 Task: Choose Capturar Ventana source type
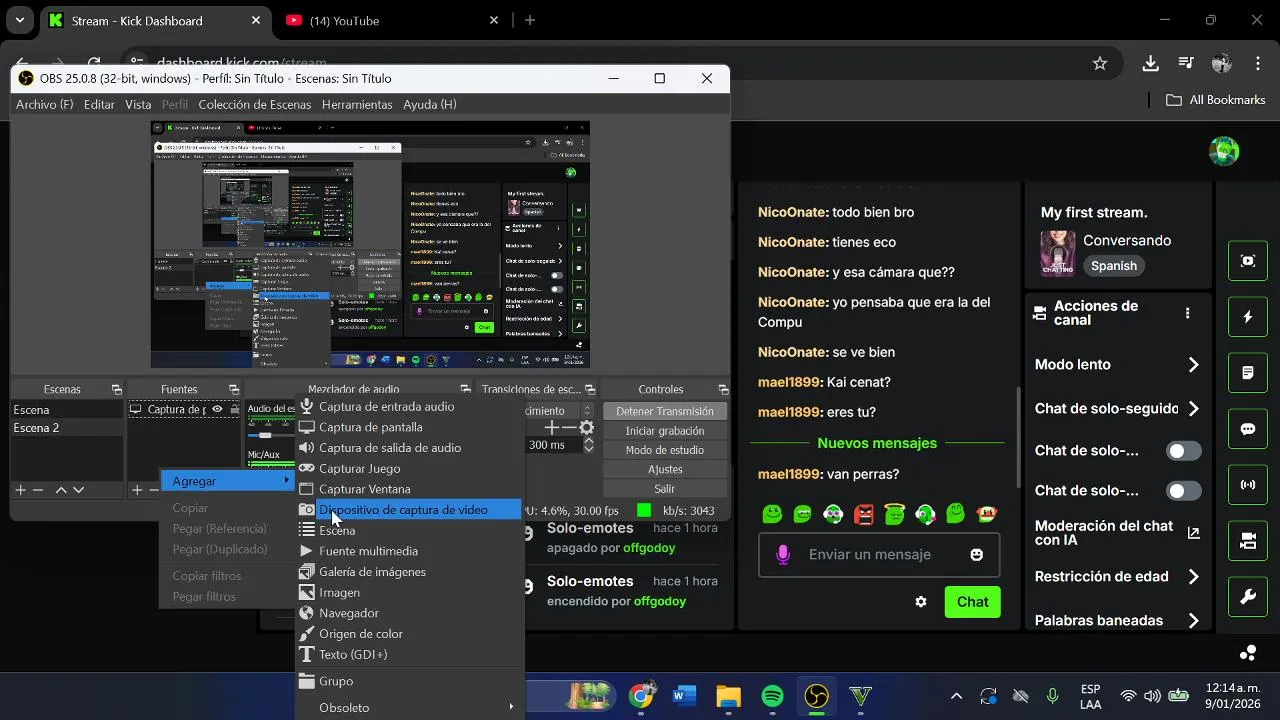click(410, 489)
